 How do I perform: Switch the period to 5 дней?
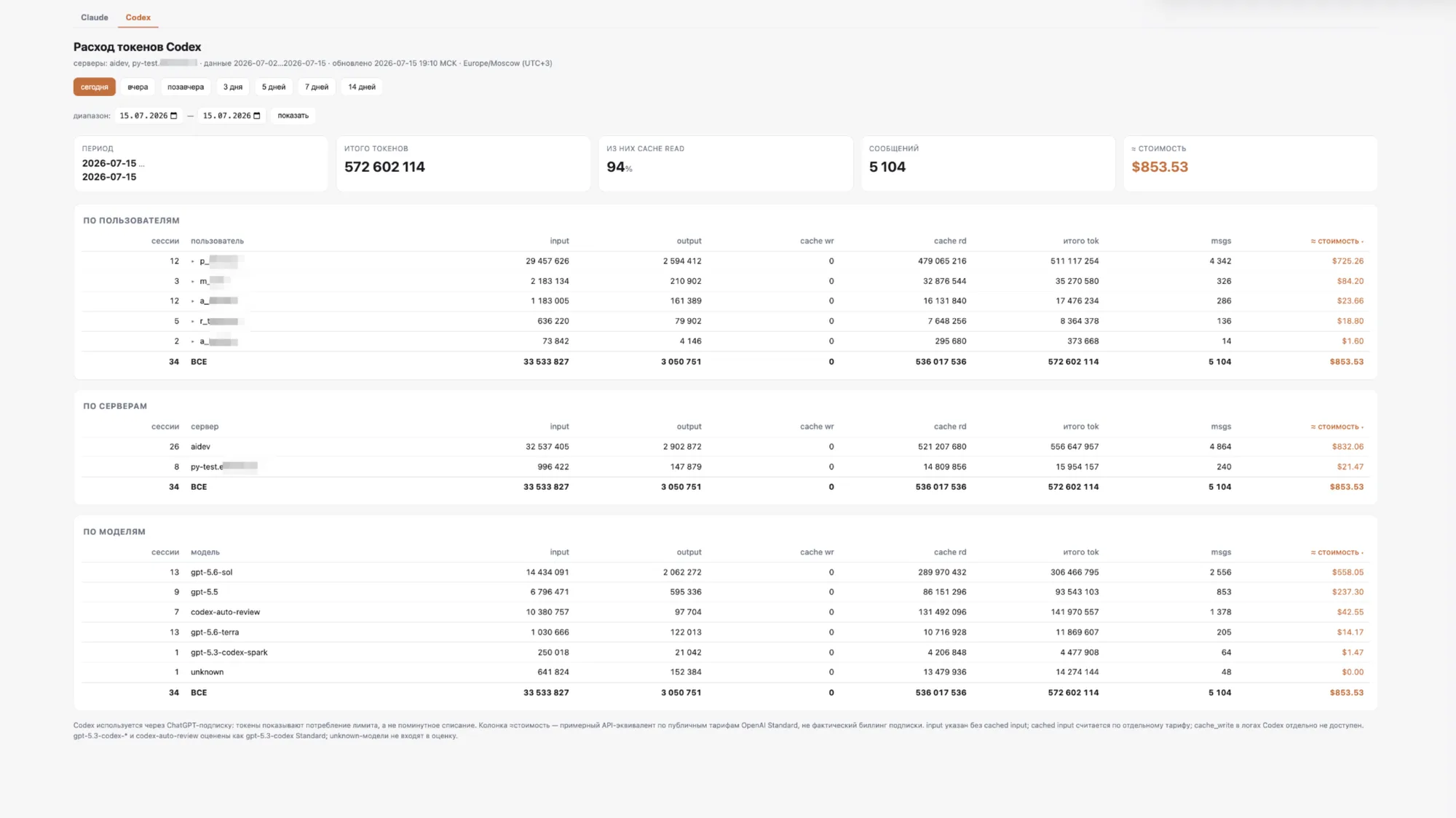click(274, 87)
